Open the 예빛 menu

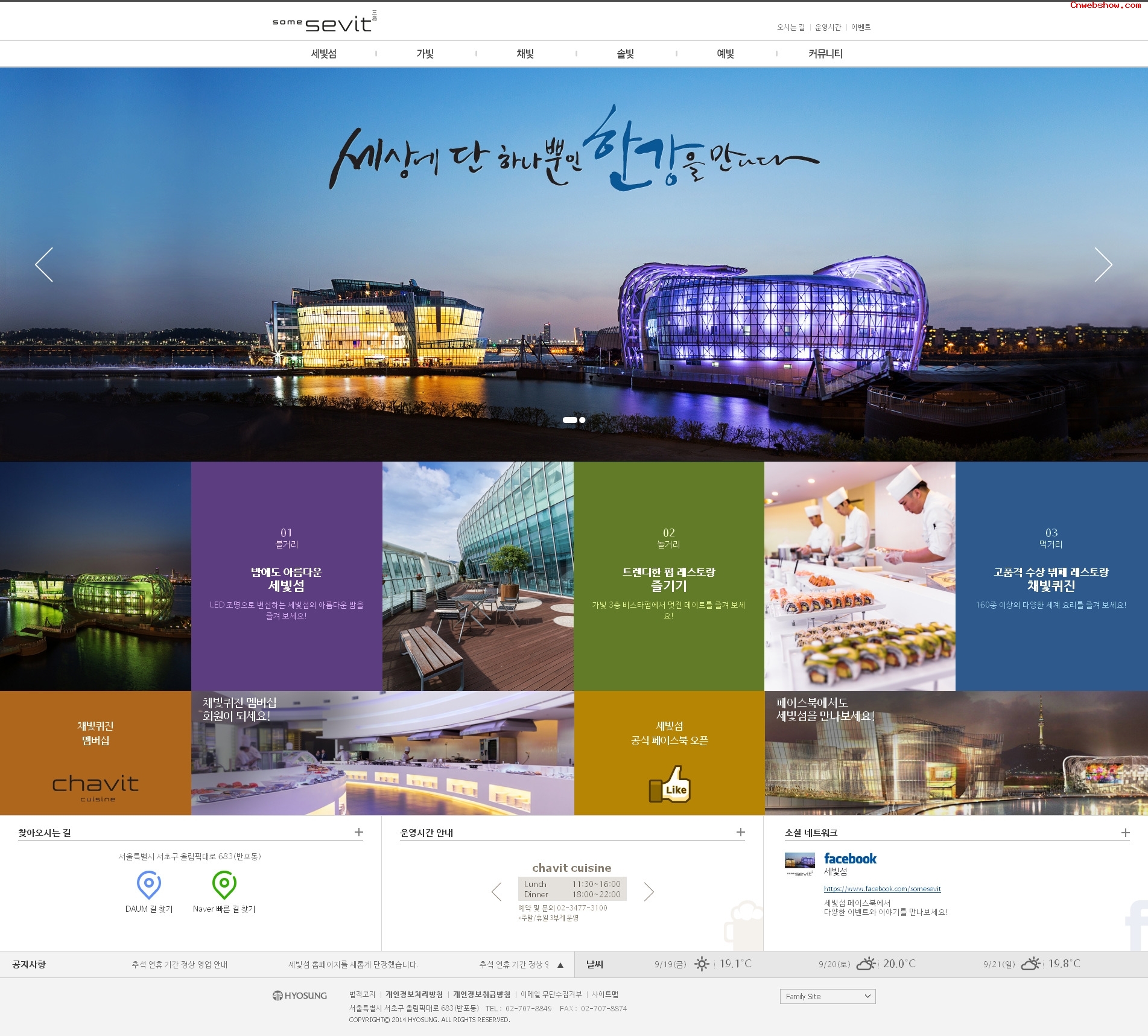click(726, 54)
